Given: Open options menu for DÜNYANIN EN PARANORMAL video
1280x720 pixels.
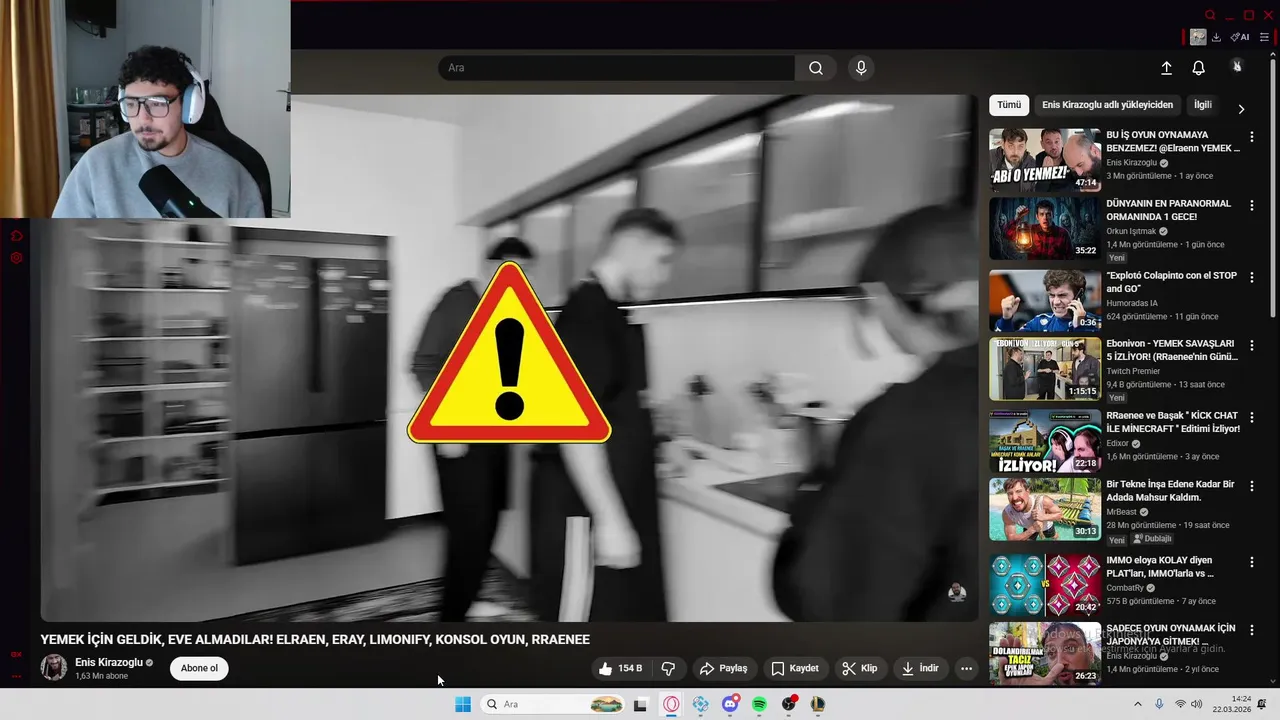Looking at the screenshot, I should pos(1251,205).
